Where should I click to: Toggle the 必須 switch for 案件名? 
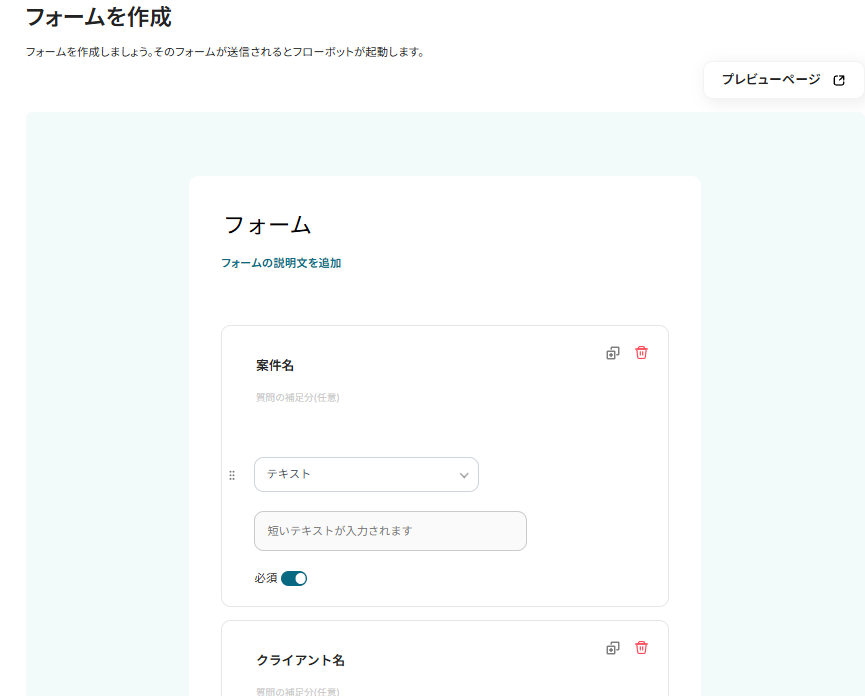click(x=294, y=578)
